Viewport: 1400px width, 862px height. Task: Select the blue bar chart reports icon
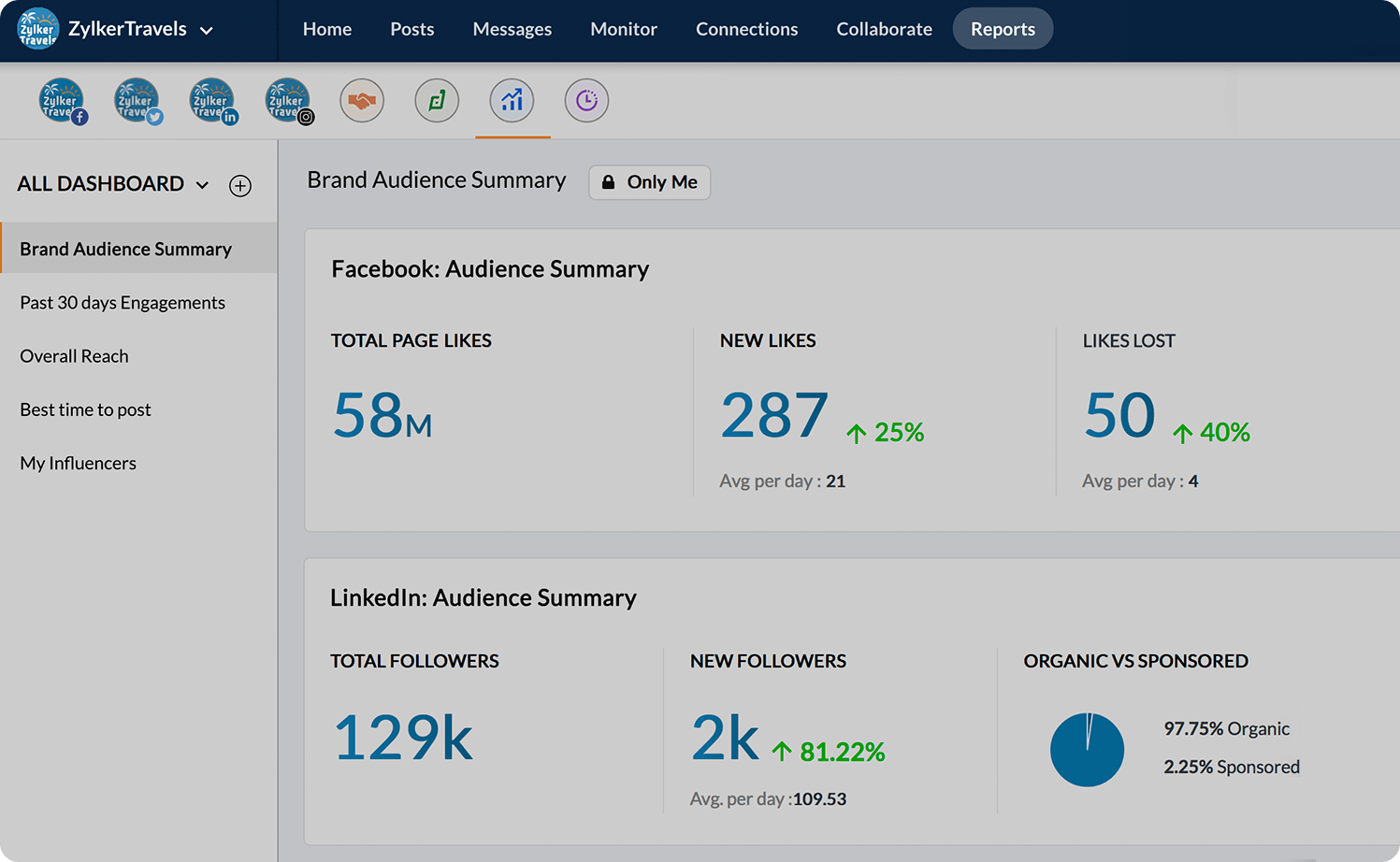click(512, 100)
